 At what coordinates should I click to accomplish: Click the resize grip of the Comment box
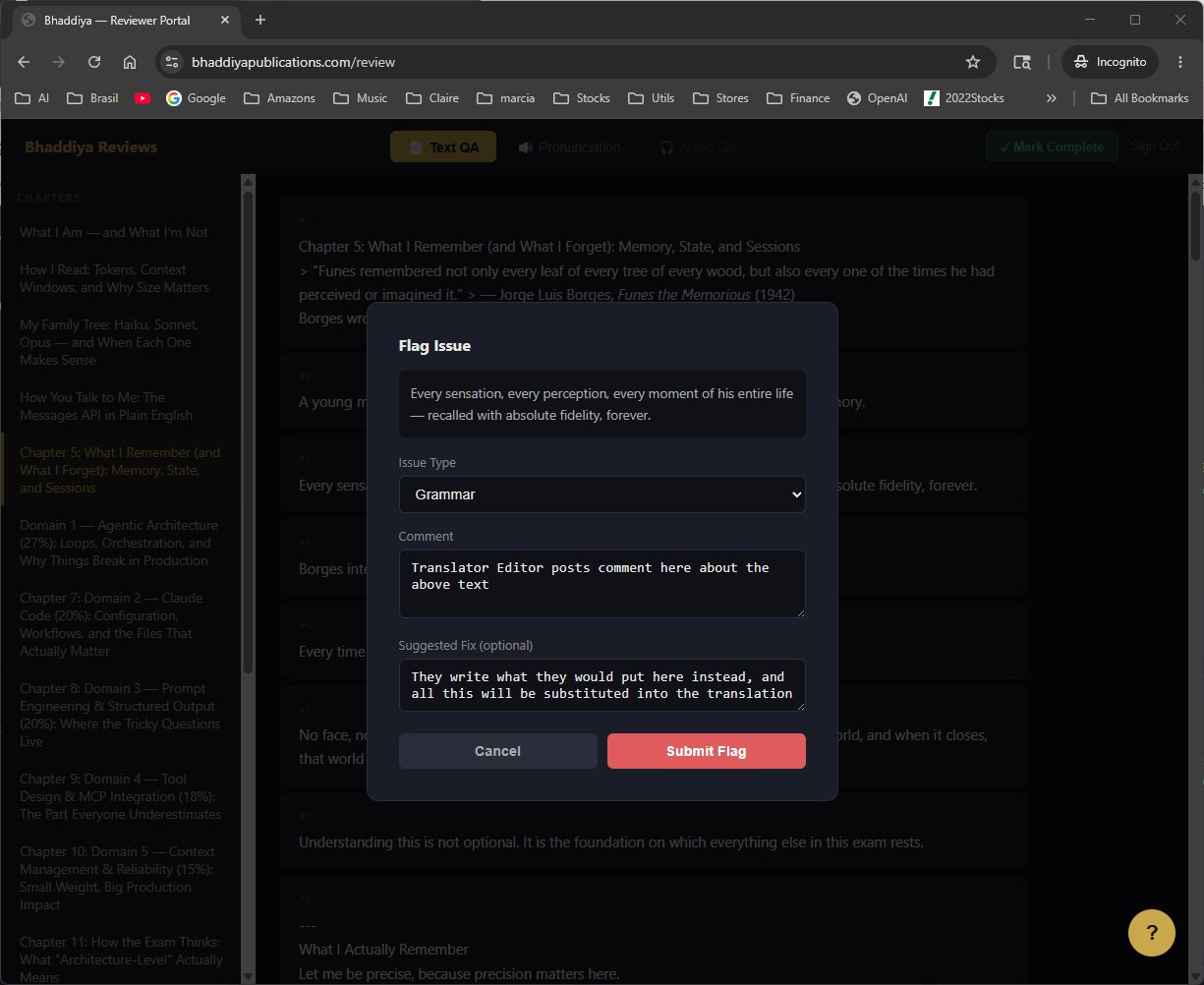[799, 611]
